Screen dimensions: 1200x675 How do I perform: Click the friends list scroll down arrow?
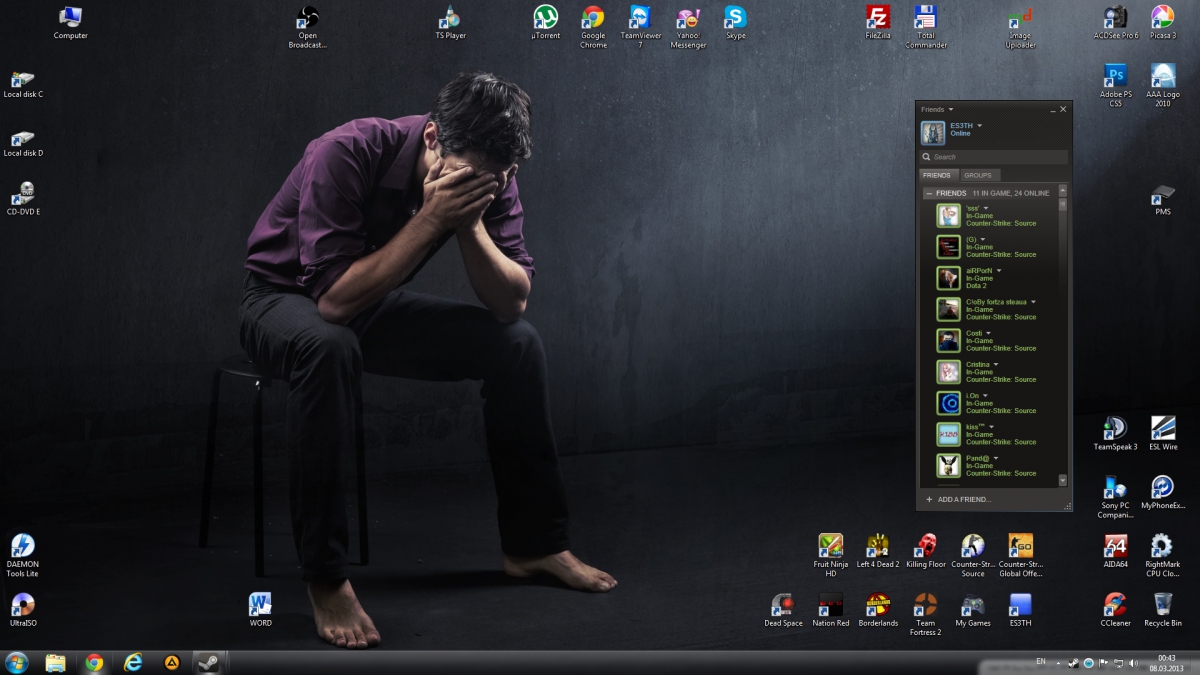(1063, 481)
